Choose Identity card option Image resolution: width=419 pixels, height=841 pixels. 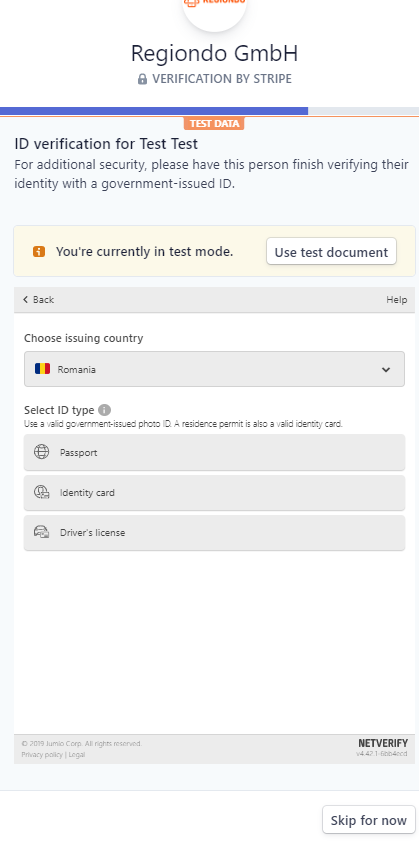[214, 492]
